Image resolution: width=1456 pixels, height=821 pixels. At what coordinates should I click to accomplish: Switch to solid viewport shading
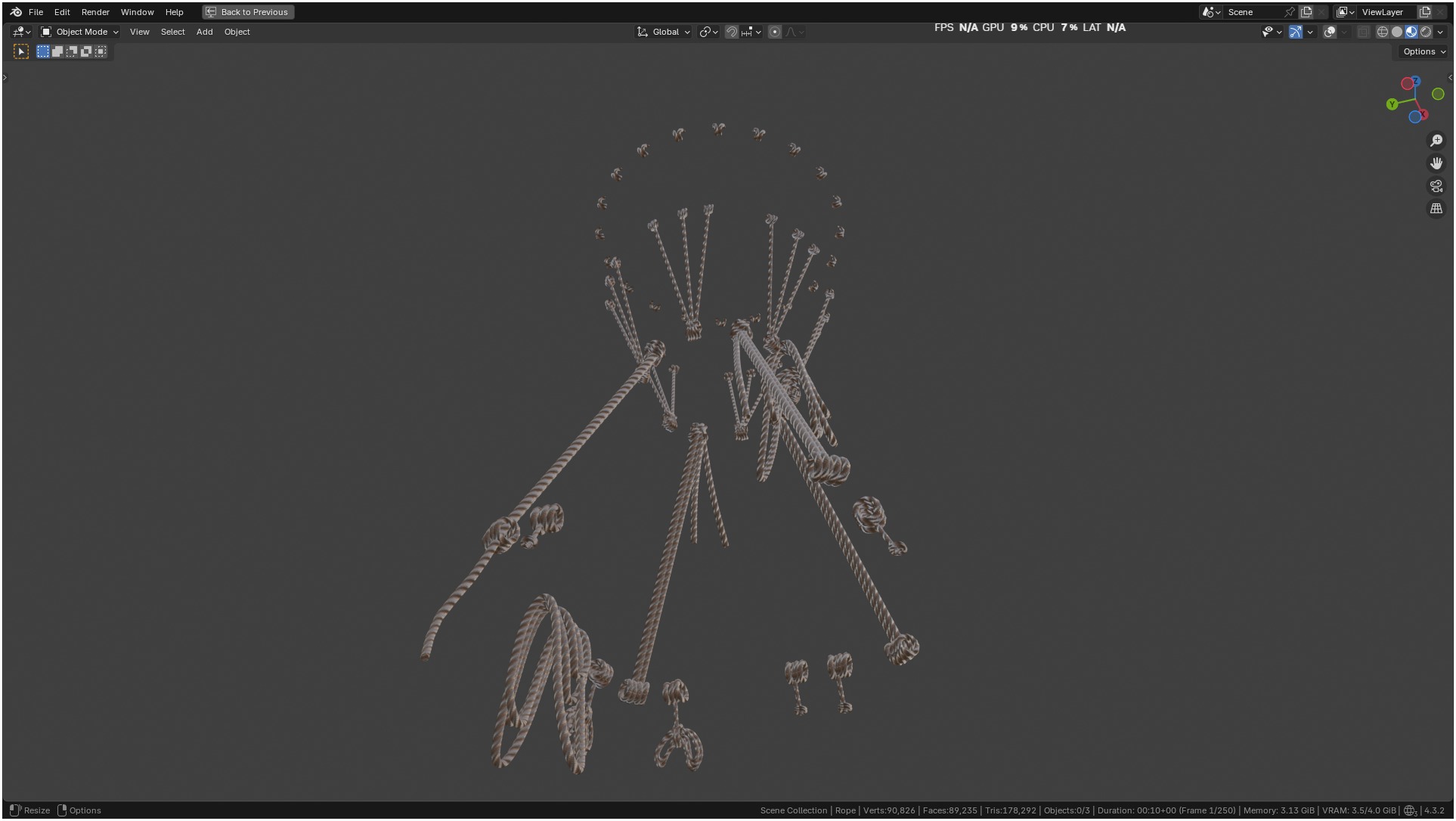coord(1397,32)
